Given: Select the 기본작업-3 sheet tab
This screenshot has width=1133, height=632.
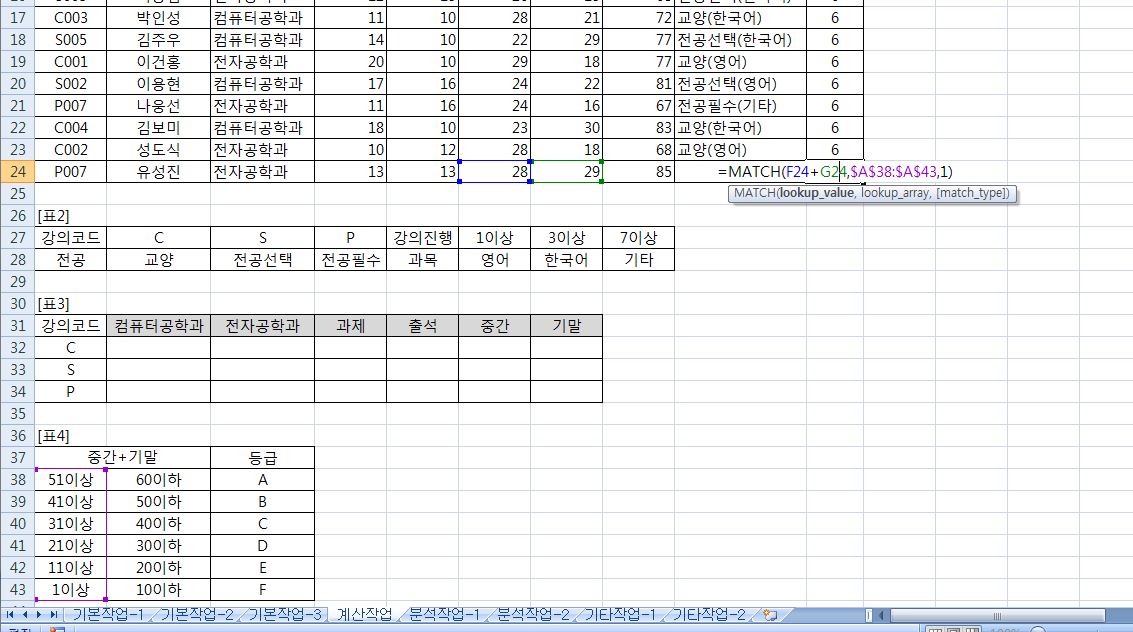Looking at the screenshot, I should click(285, 614).
